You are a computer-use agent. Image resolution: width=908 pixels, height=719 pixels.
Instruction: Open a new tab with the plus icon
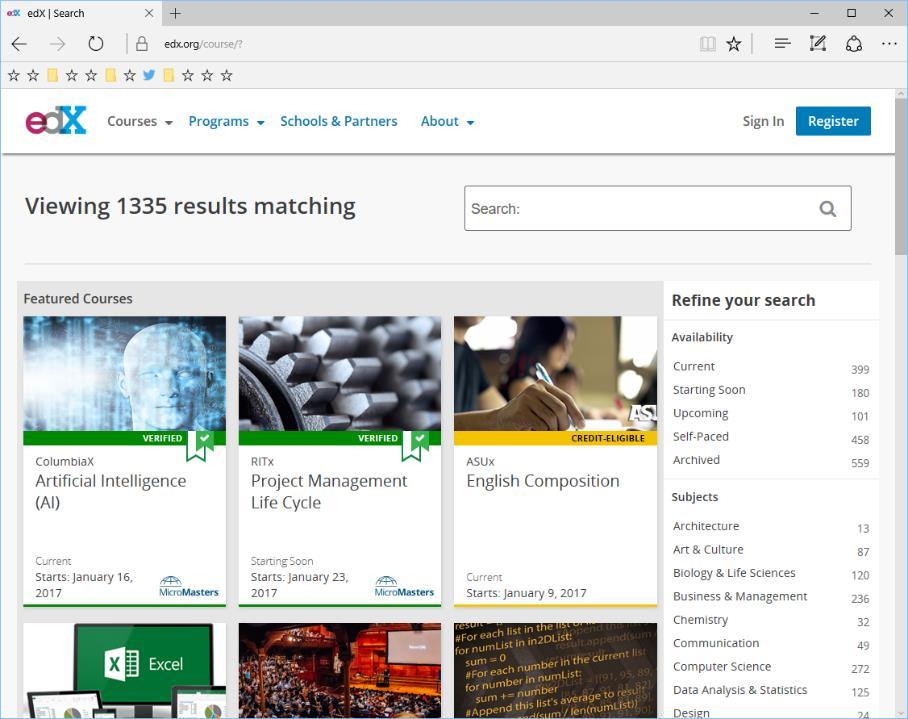[x=175, y=13]
